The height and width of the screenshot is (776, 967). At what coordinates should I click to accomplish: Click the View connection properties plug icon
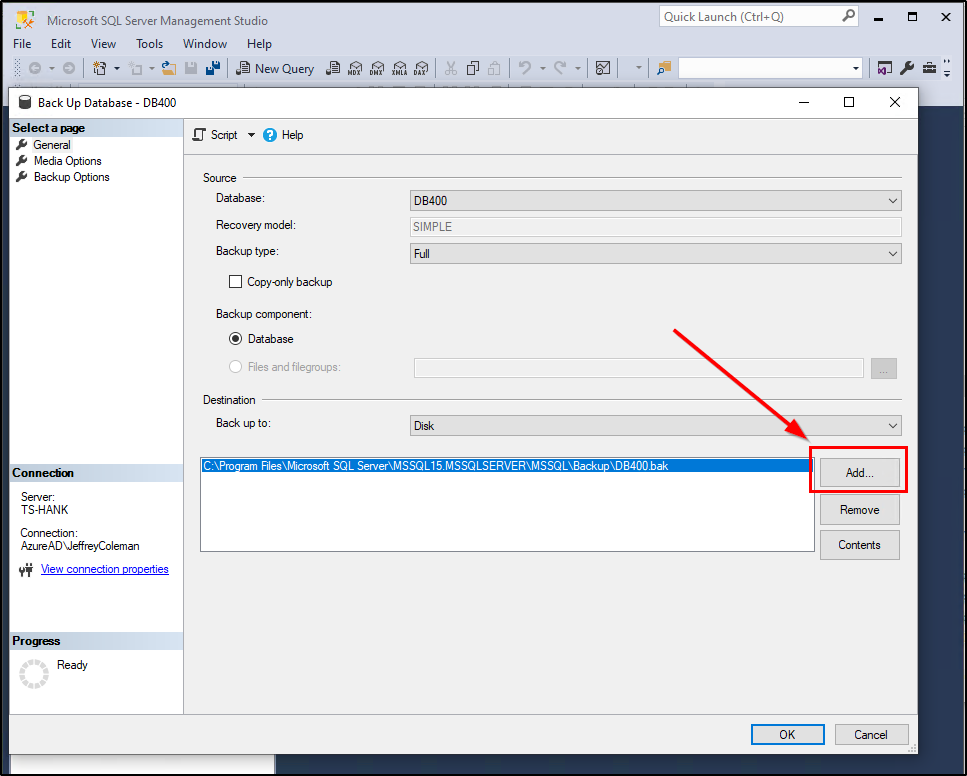tap(26, 570)
